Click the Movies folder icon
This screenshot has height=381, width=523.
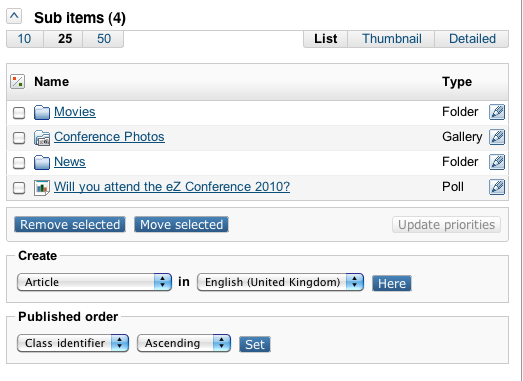(42, 112)
